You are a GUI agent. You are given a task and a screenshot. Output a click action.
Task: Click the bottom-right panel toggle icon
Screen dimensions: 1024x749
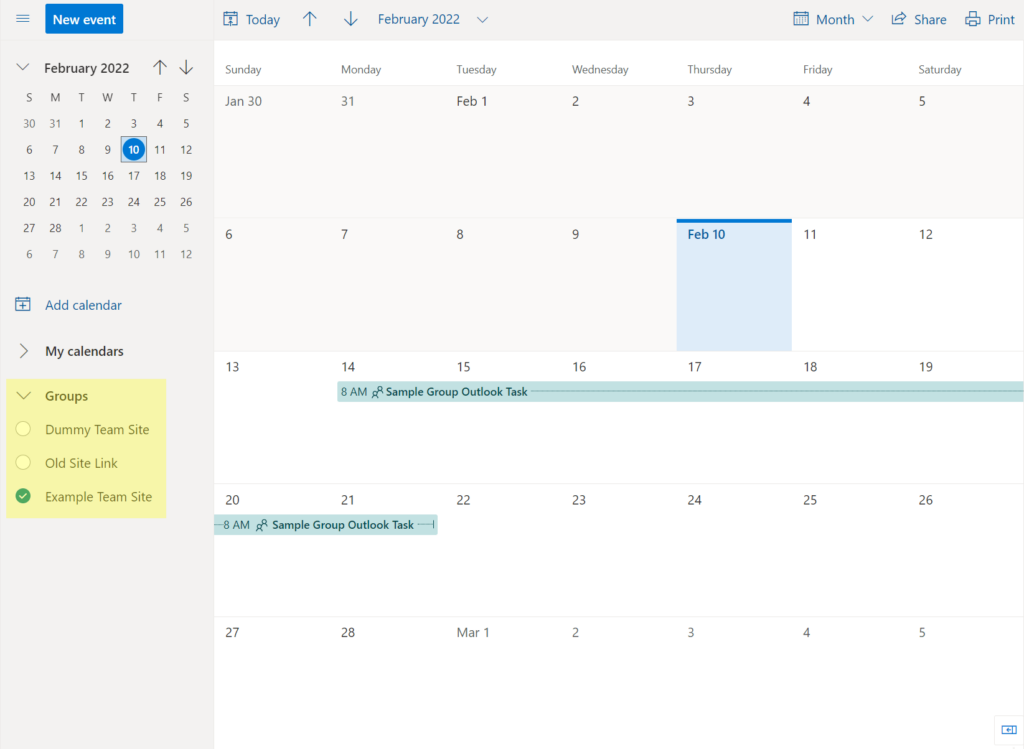pos(1009,729)
